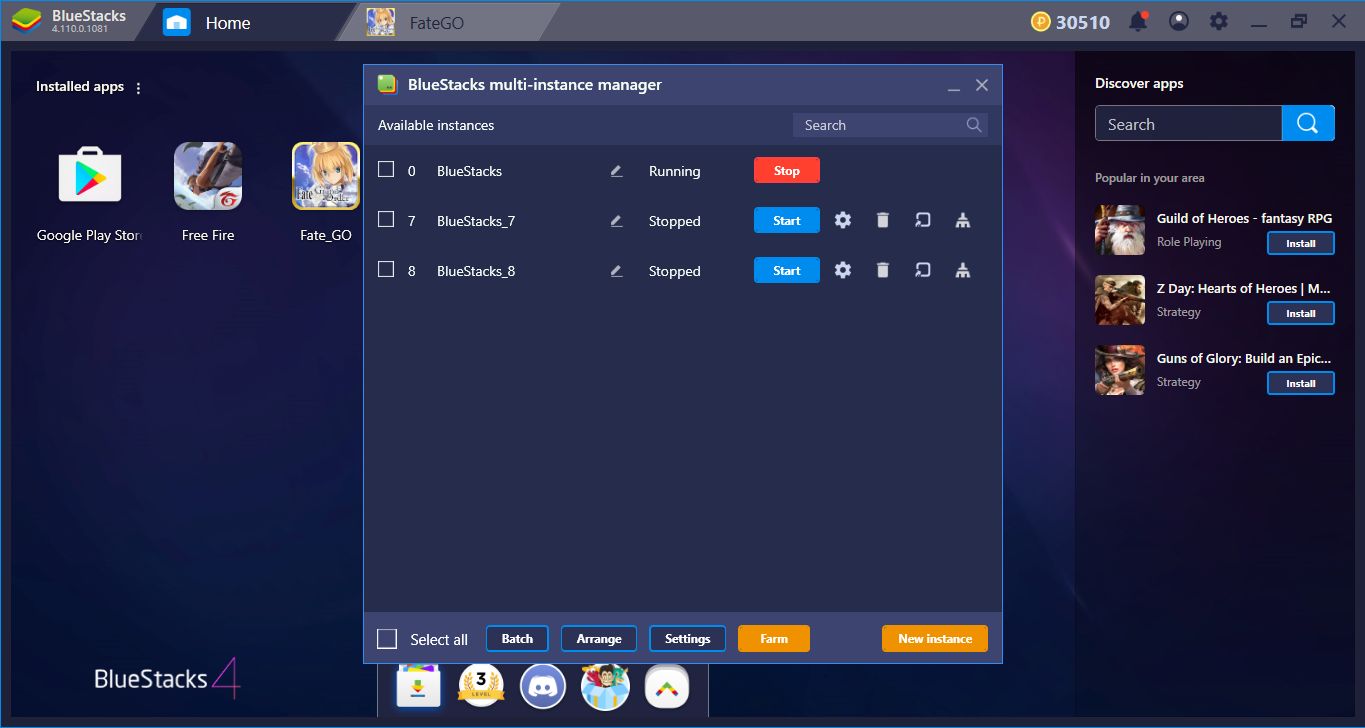
Task: Open cartoon character icon in dock
Action: coord(605,686)
